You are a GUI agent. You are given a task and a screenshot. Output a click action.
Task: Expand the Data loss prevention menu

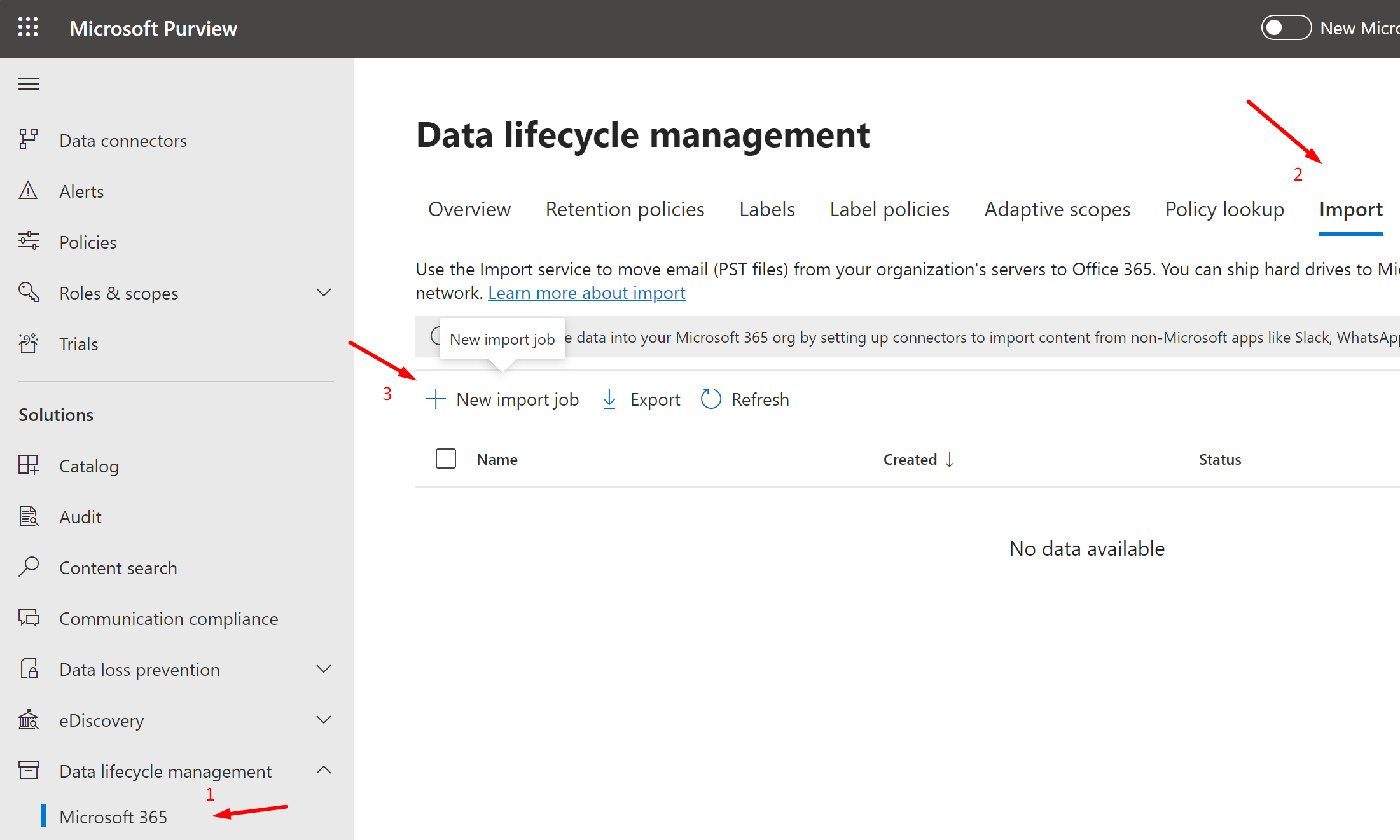tap(324, 669)
